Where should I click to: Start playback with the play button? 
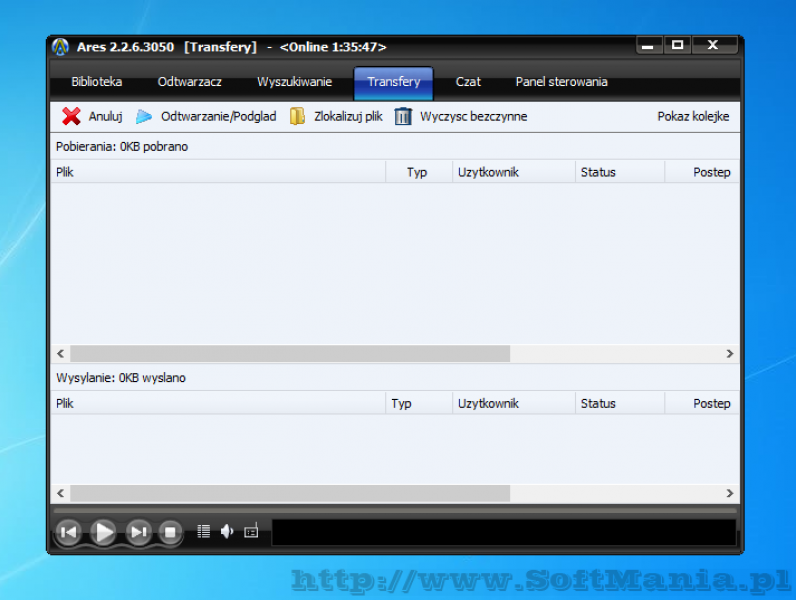point(104,532)
